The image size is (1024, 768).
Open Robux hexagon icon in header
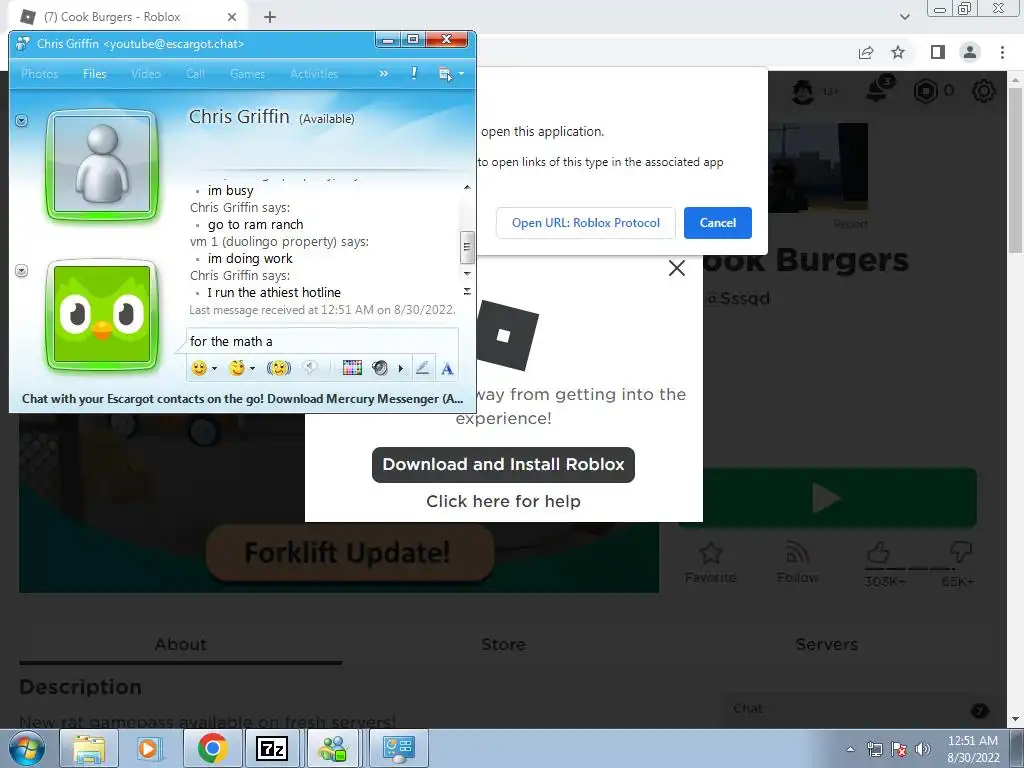(x=925, y=91)
